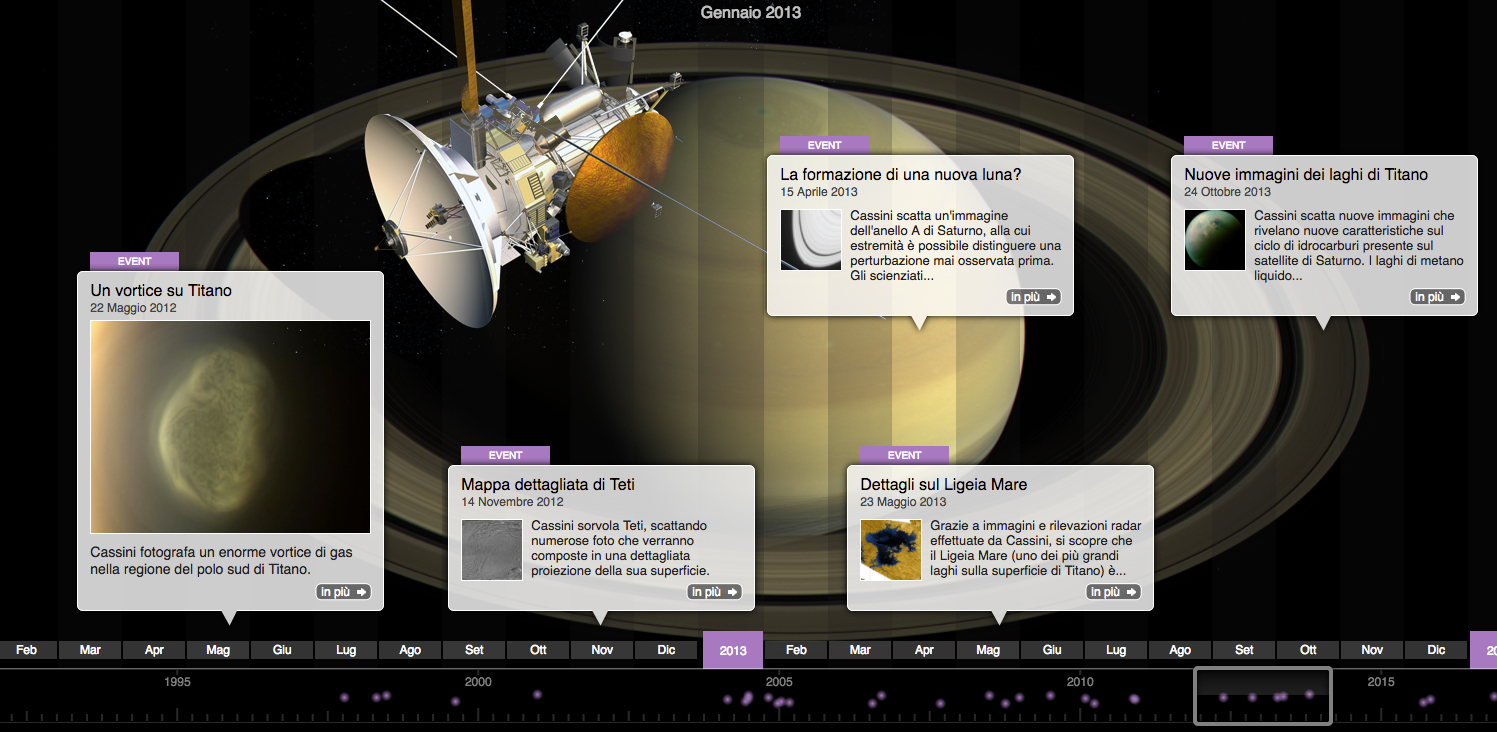Jump to 1995 in the overview timeline
The image size is (1497, 732).
(x=178, y=682)
